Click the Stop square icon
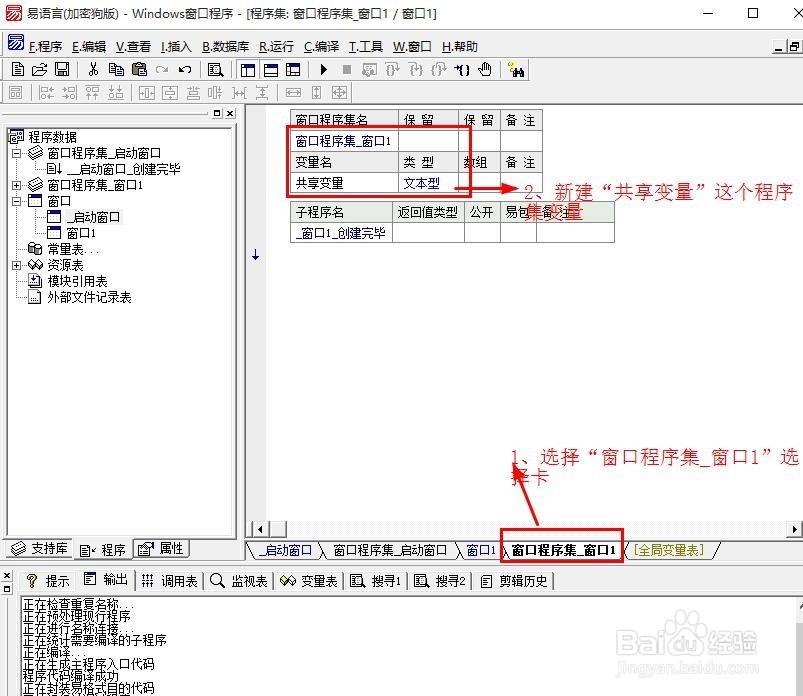Screen dimensions: 803x696 click(347, 69)
